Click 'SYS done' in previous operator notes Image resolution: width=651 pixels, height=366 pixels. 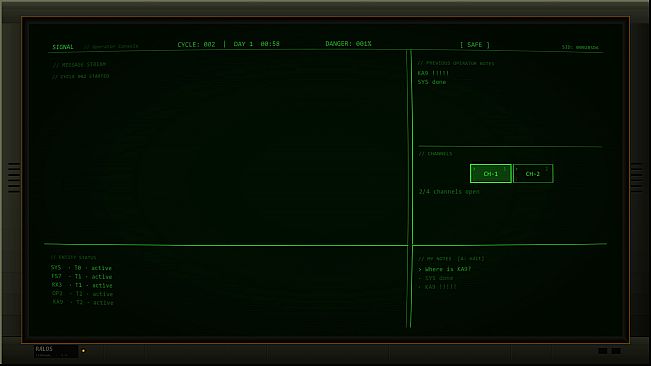coord(432,82)
